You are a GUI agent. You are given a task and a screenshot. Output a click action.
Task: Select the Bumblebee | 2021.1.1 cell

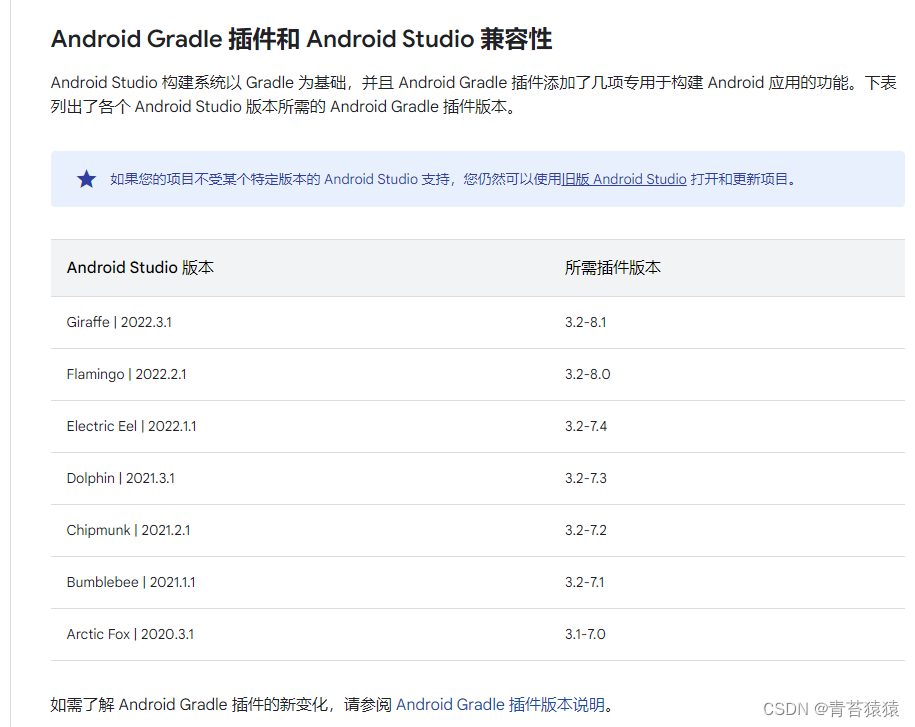pyautogui.click(x=131, y=582)
